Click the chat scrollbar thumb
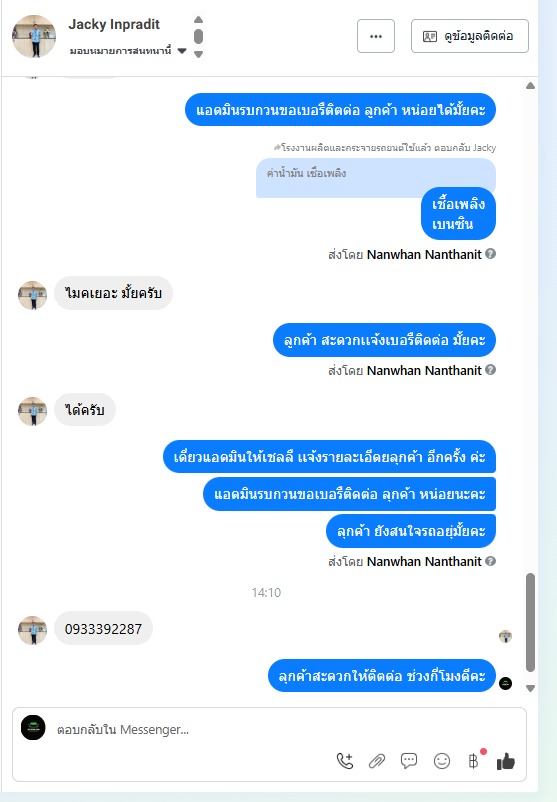Viewport: 557px width, 802px height. (x=530, y=622)
